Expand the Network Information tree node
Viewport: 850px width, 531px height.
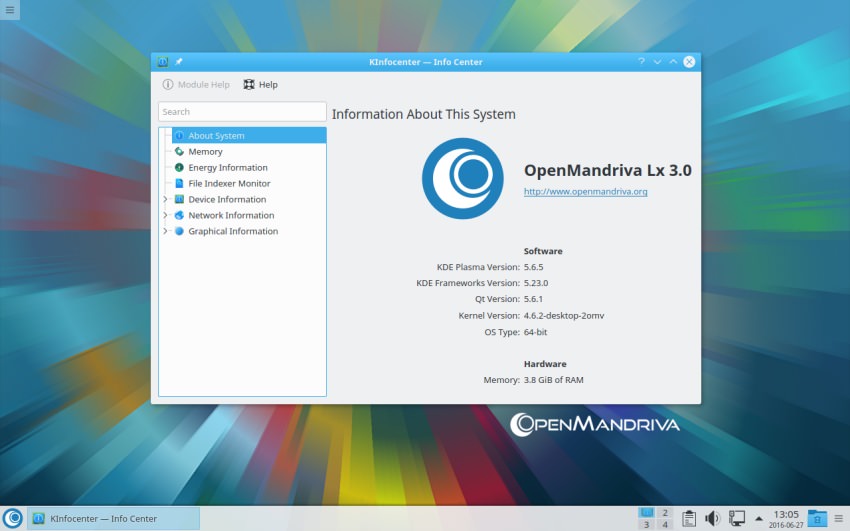coord(165,216)
